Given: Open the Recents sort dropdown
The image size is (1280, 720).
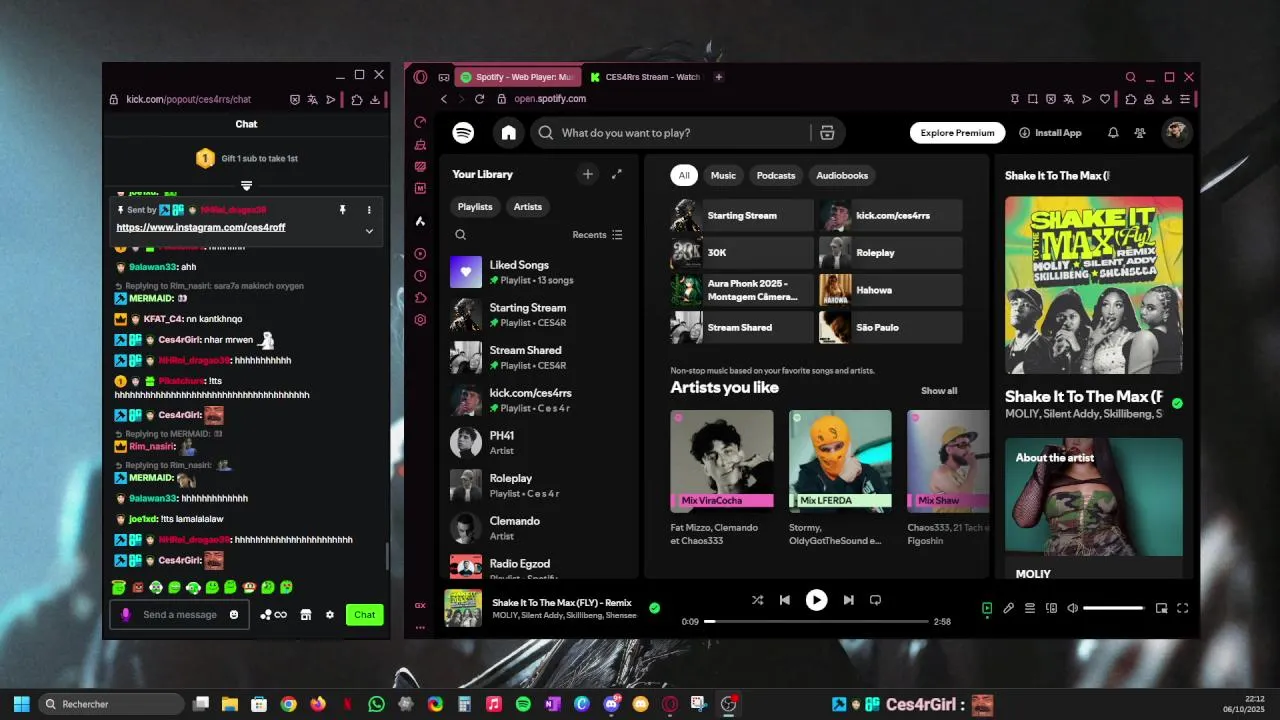Looking at the screenshot, I should [597, 235].
